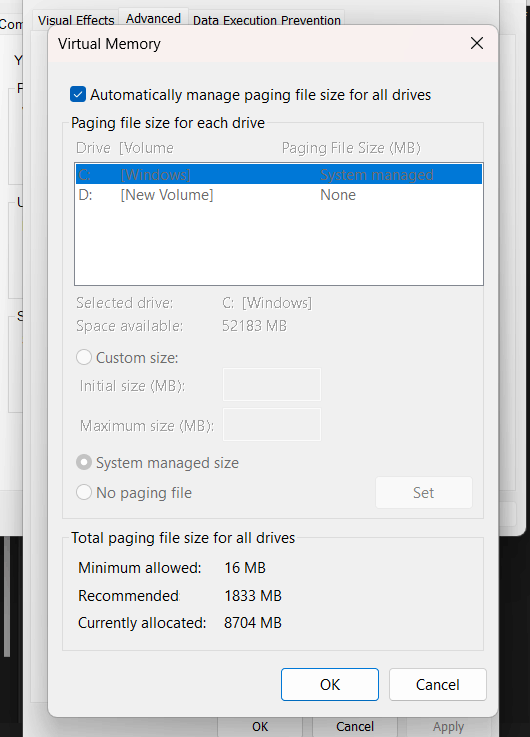The width and height of the screenshot is (530, 737).
Task: Open the Advanced tab in Performance Options
Action: (153, 18)
